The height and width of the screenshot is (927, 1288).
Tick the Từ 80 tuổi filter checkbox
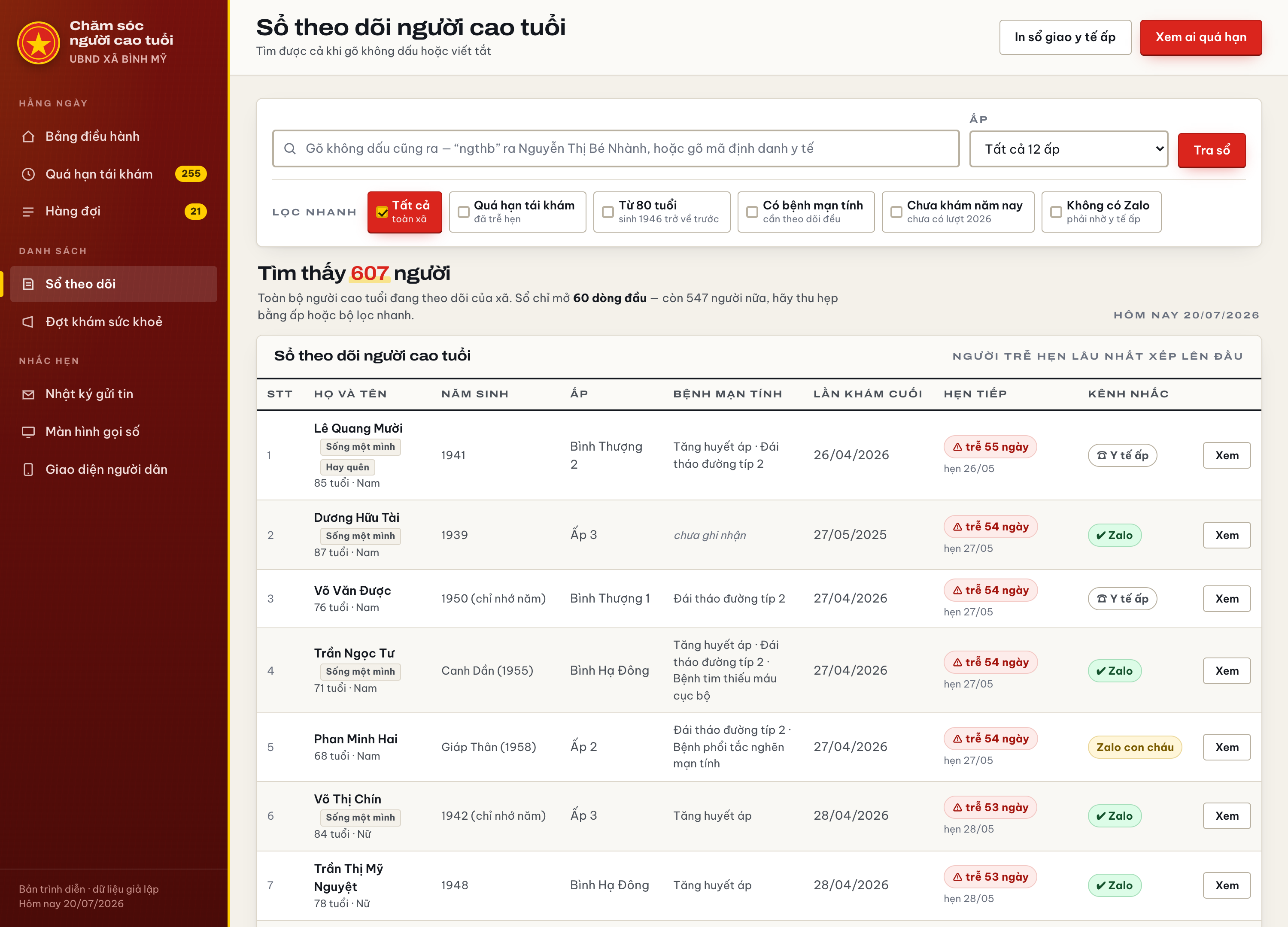(x=608, y=212)
